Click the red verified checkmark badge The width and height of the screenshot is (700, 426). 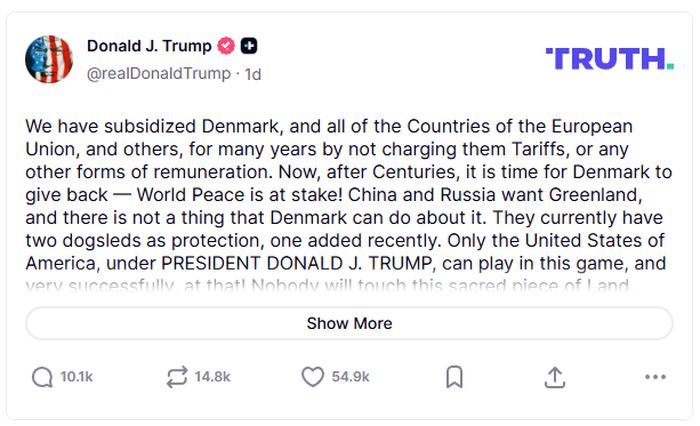(227, 46)
